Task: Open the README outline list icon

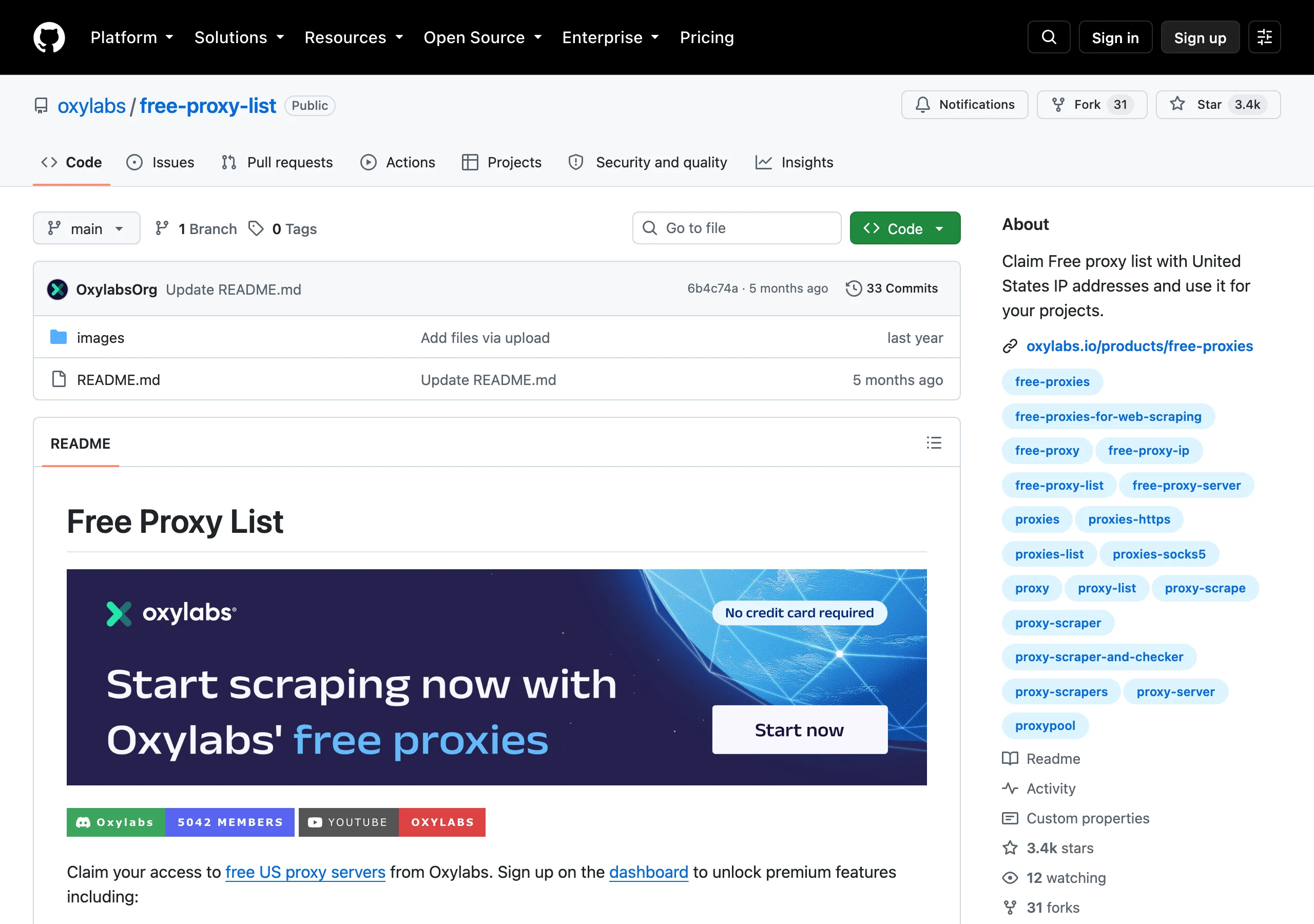Action: (x=934, y=442)
